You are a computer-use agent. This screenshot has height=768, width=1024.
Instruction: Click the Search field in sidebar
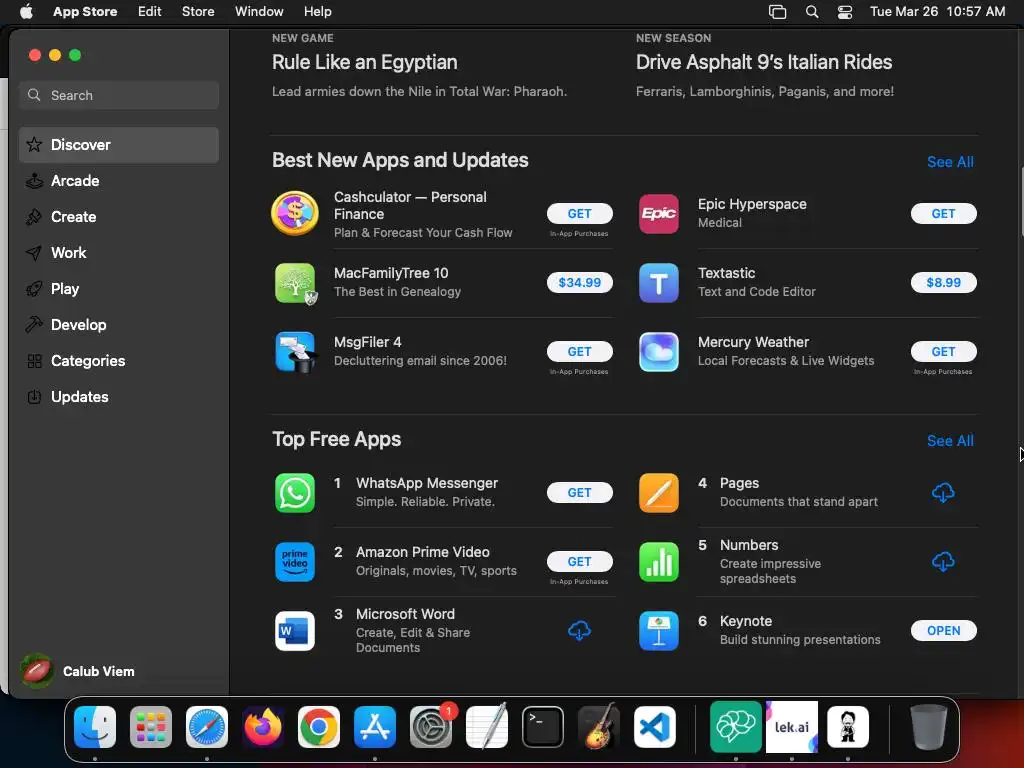[119, 95]
